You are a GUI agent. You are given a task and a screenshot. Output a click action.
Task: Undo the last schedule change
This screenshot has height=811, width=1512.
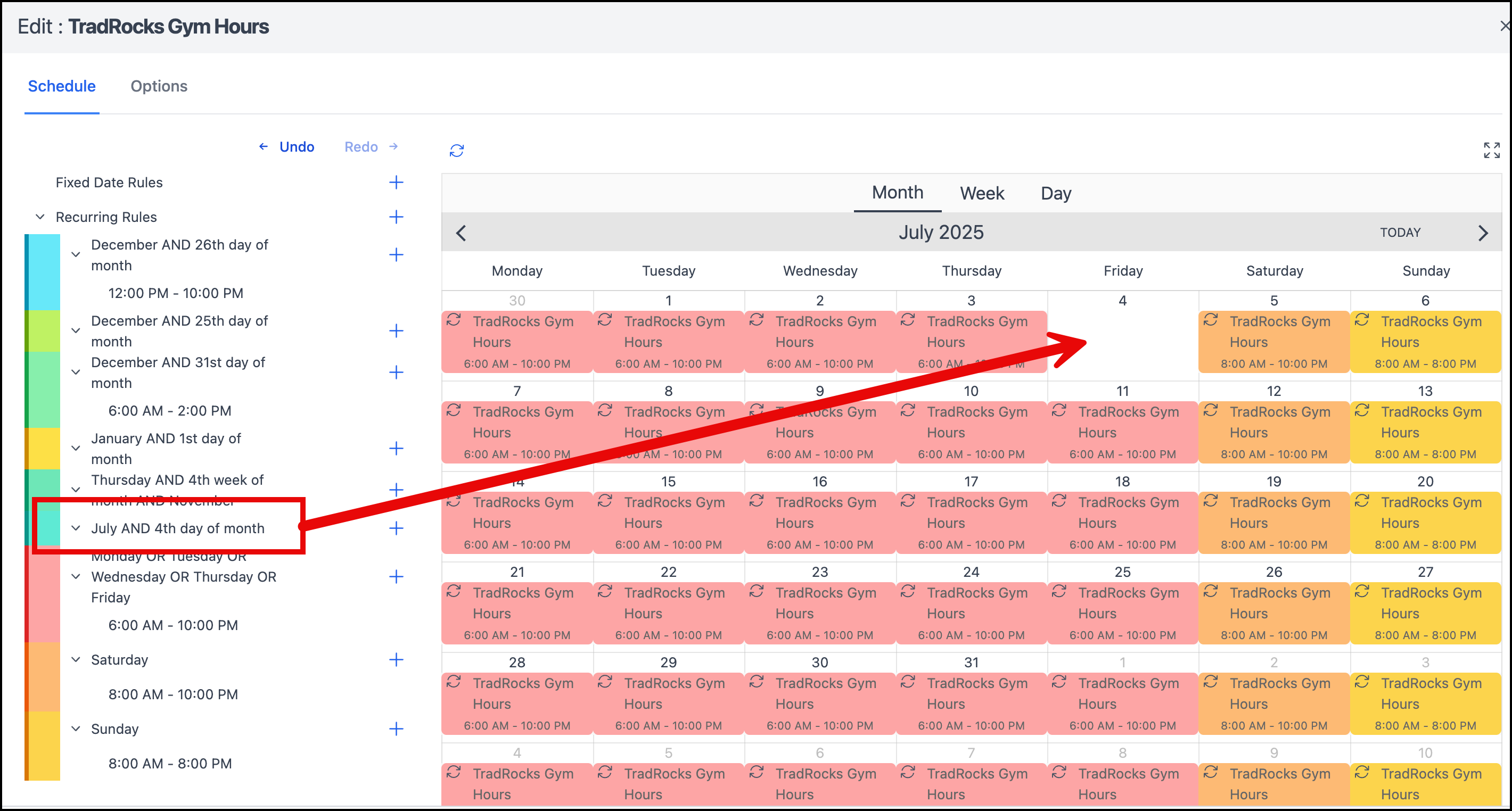[287, 147]
